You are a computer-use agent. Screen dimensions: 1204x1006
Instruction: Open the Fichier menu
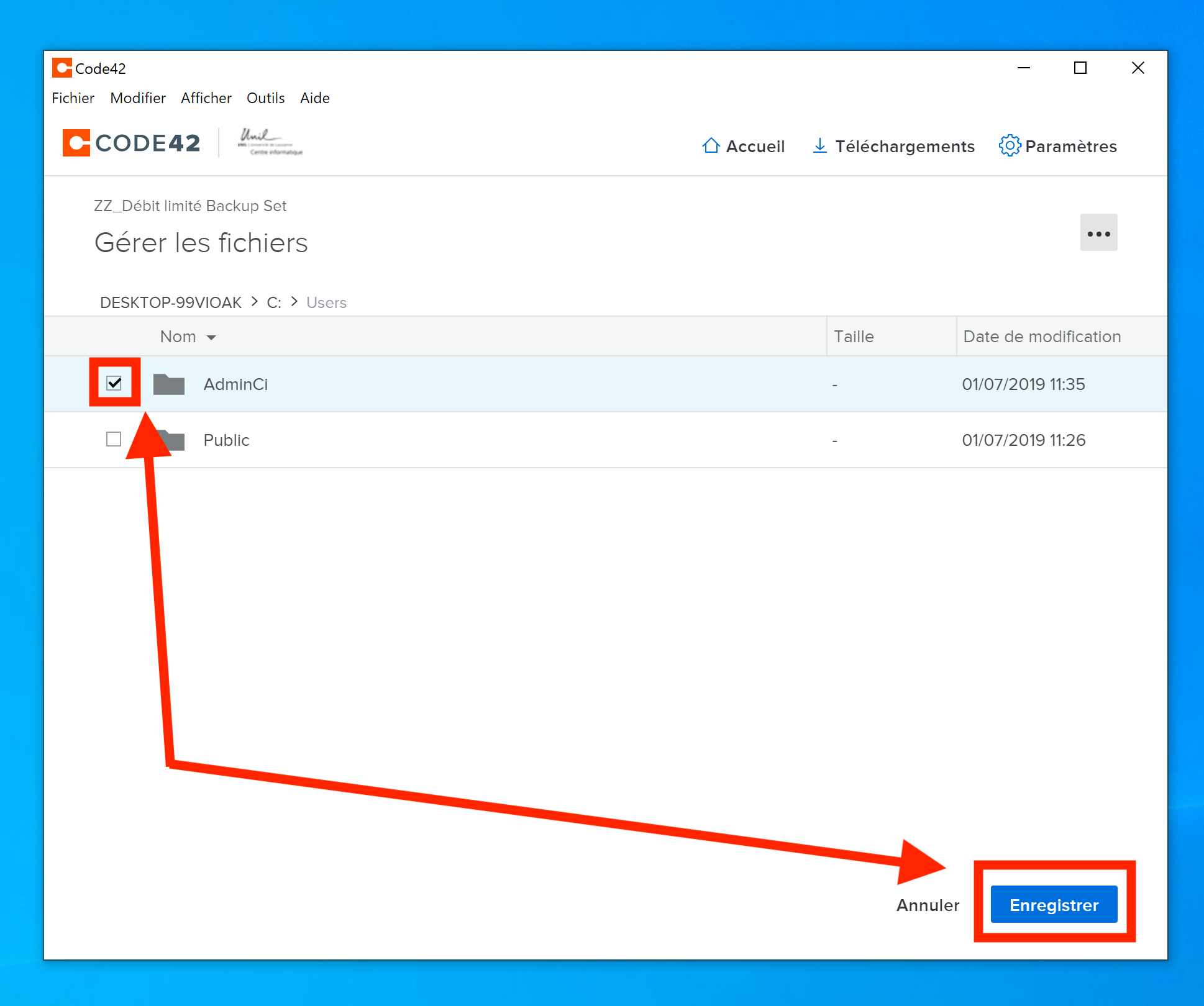[x=73, y=98]
